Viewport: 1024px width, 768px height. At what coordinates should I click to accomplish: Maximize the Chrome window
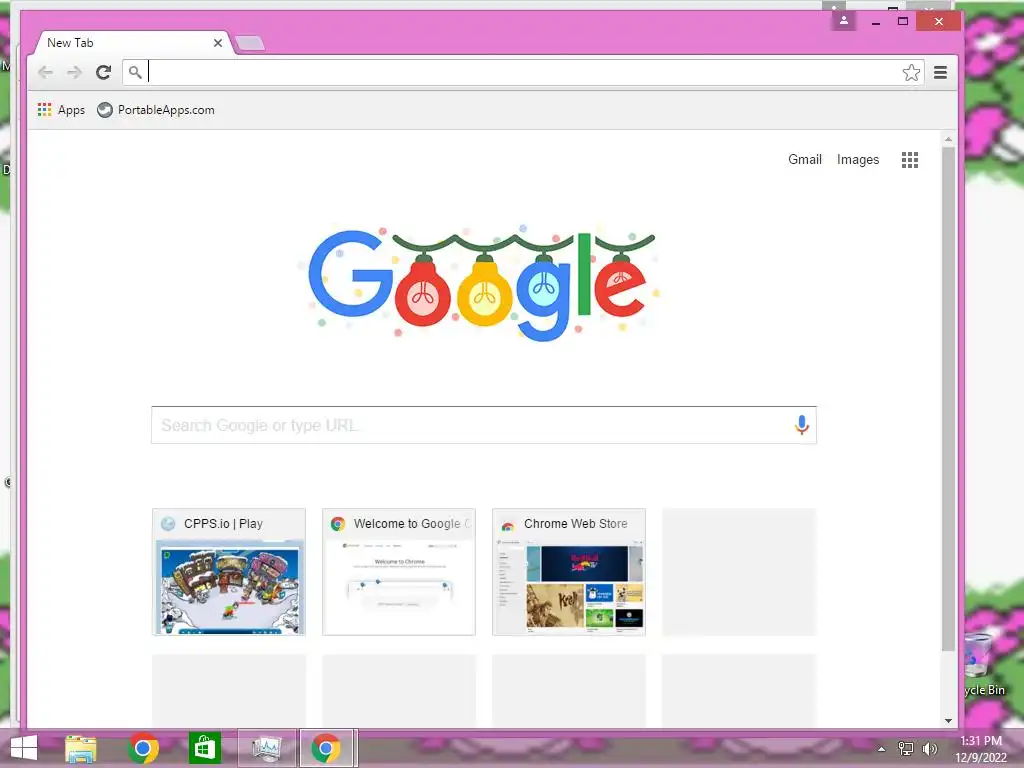click(903, 22)
